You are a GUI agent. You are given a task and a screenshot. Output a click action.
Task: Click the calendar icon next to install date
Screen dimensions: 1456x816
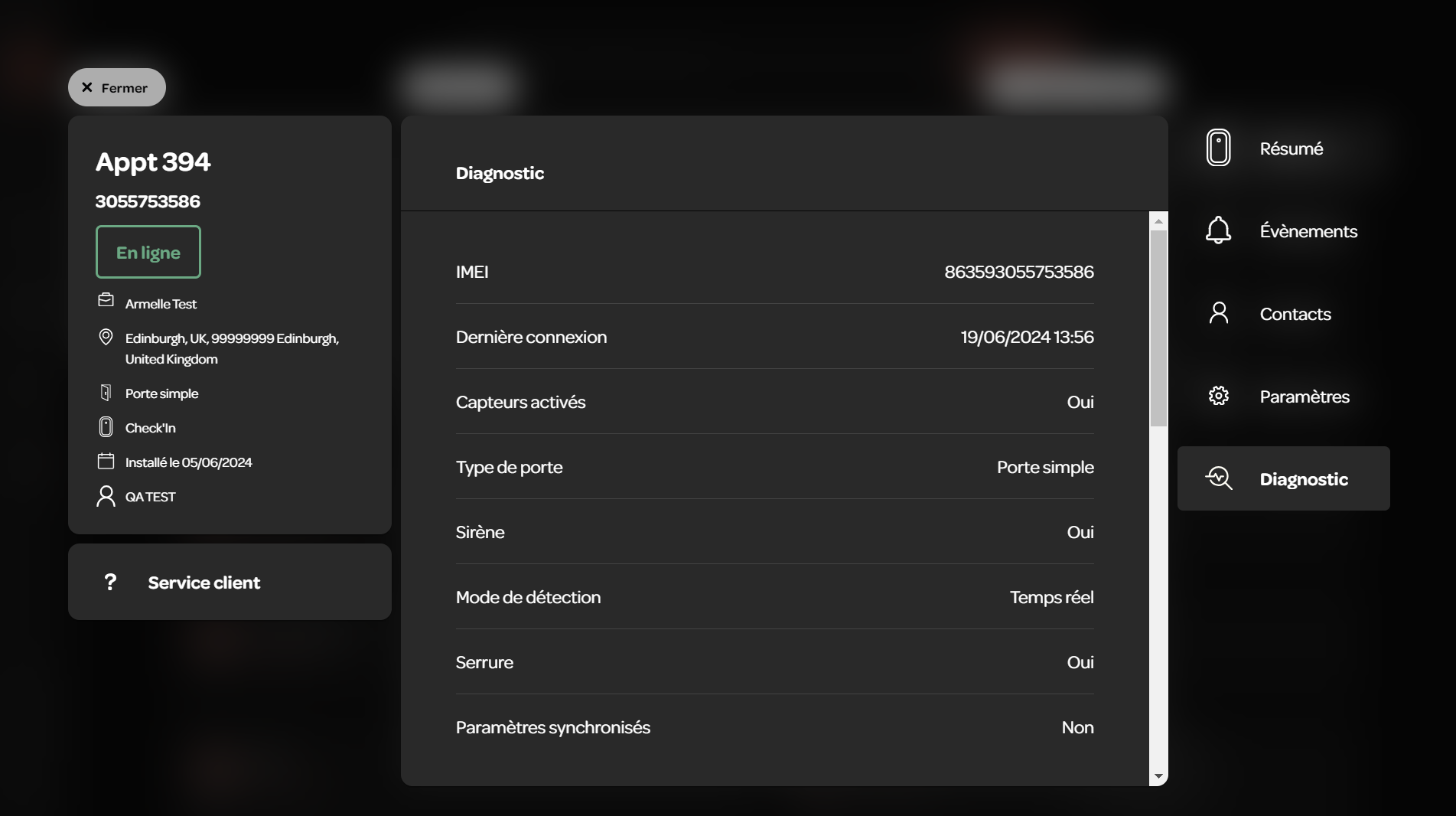point(106,461)
